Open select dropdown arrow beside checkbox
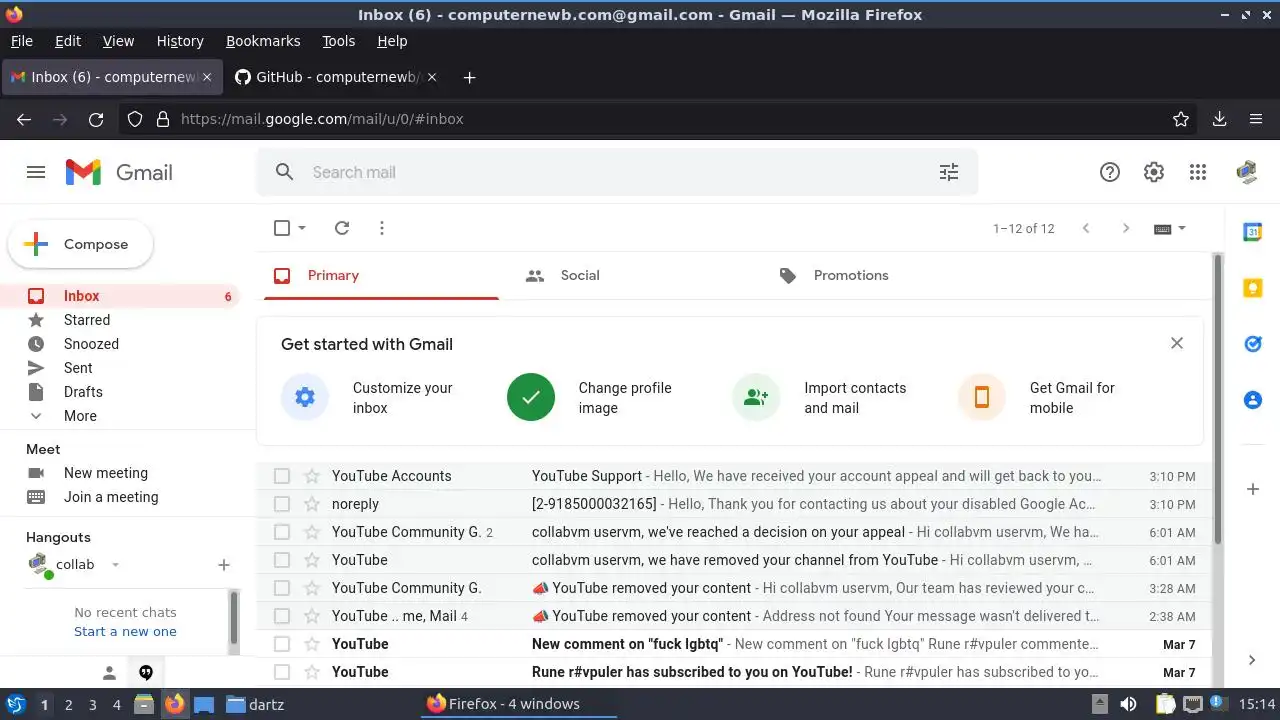This screenshot has width=1280, height=720. pyautogui.click(x=302, y=228)
